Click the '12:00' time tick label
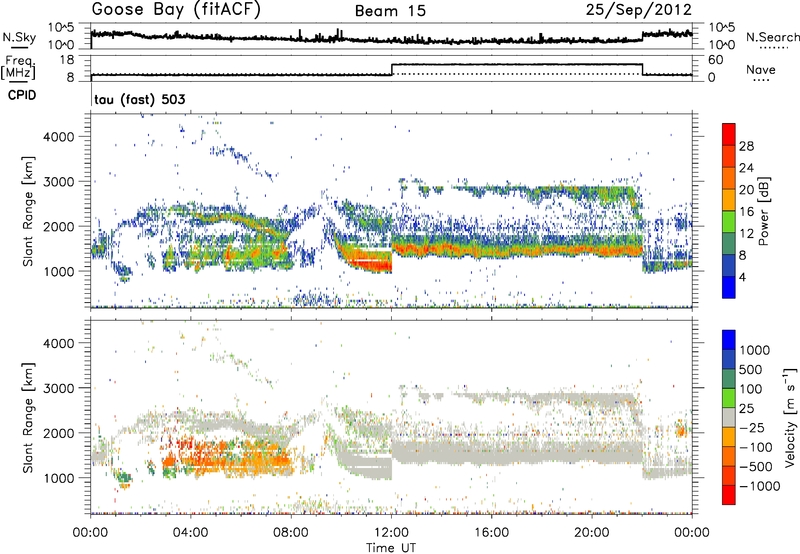 391,533
